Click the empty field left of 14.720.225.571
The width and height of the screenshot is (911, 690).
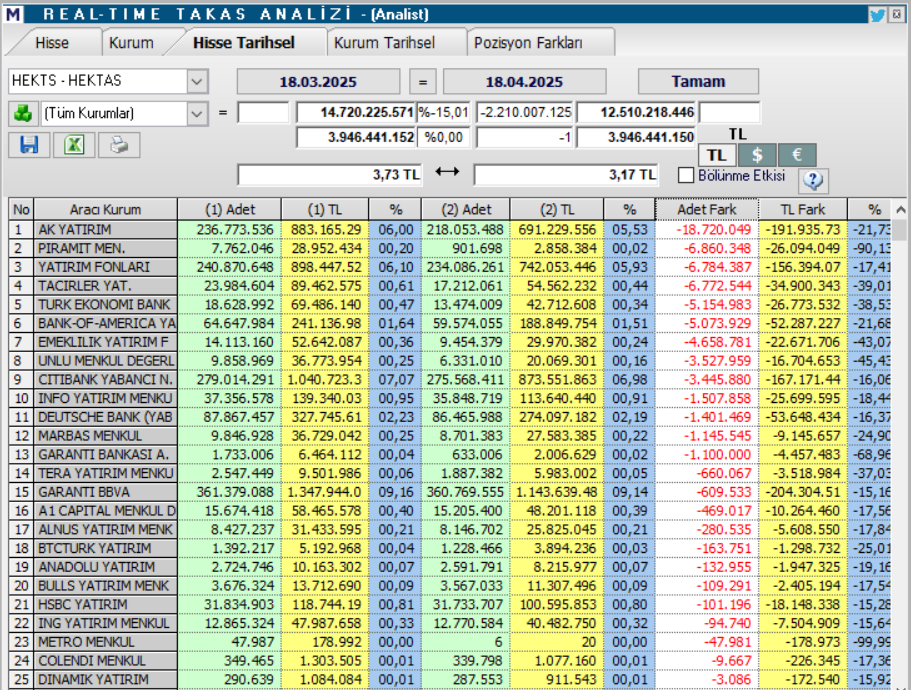pyautogui.click(x=263, y=113)
